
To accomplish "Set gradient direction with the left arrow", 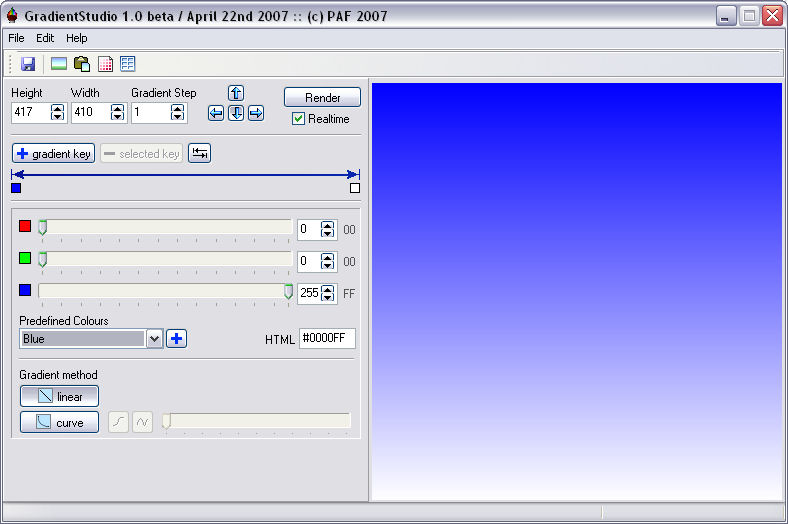I will 216,113.
